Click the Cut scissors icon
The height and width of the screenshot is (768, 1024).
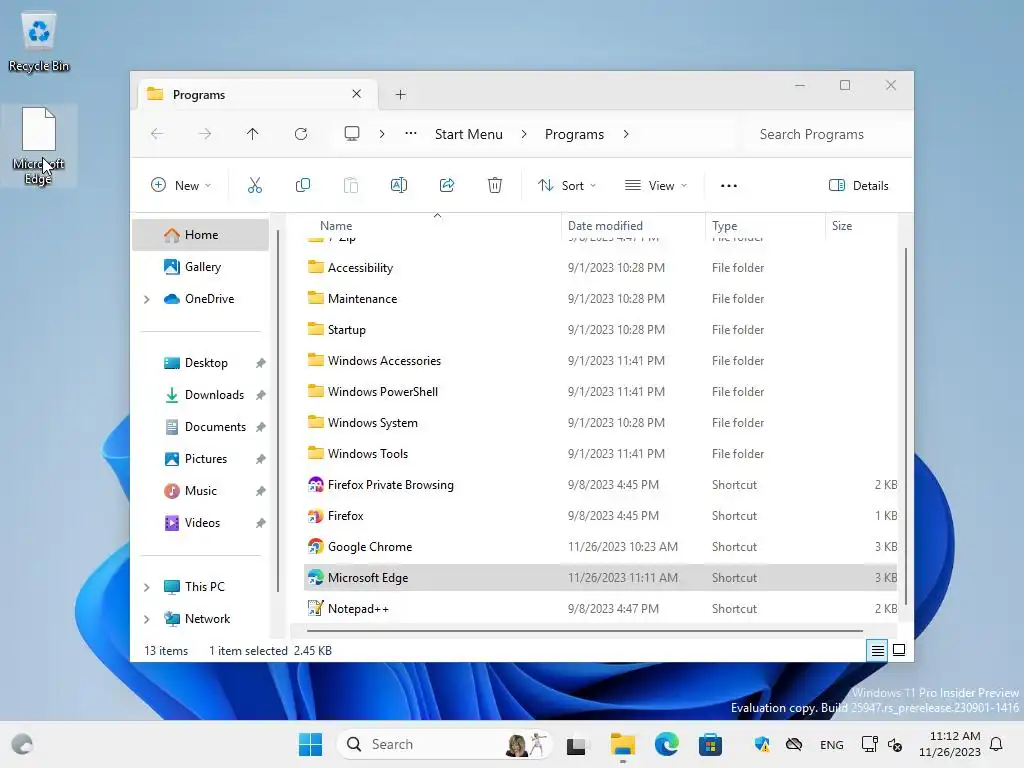[x=255, y=185]
